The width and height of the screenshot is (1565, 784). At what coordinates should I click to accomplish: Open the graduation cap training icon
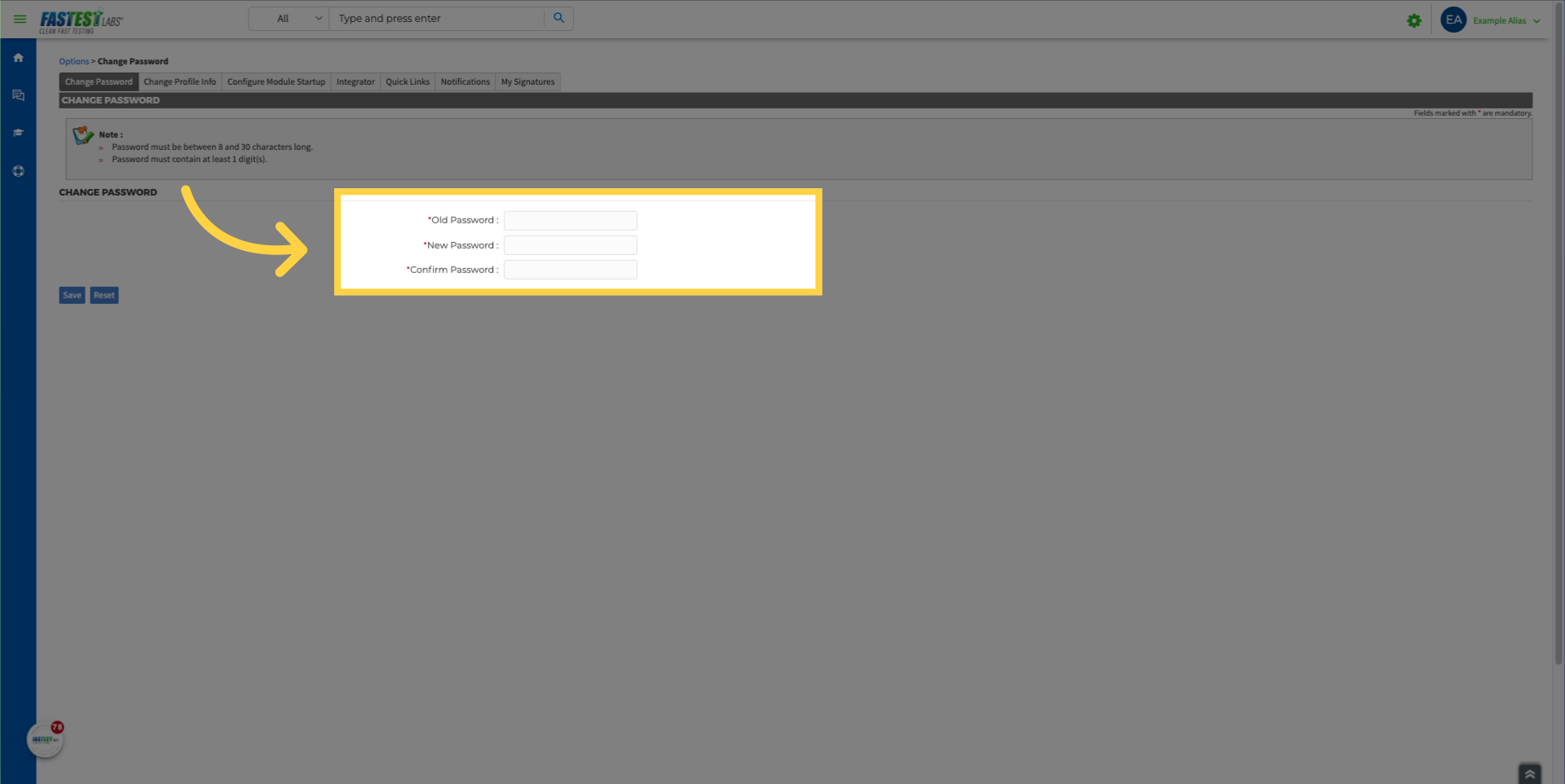(18, 133)
